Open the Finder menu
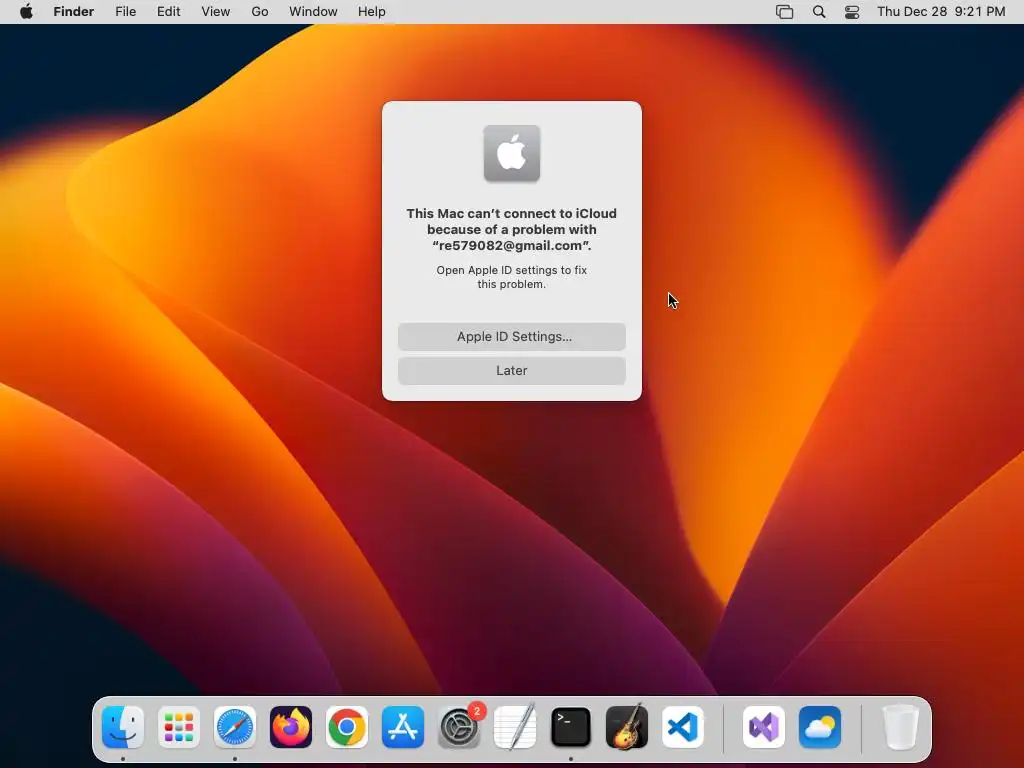This screenshot has height=768, width=1024. click(74, 12)
